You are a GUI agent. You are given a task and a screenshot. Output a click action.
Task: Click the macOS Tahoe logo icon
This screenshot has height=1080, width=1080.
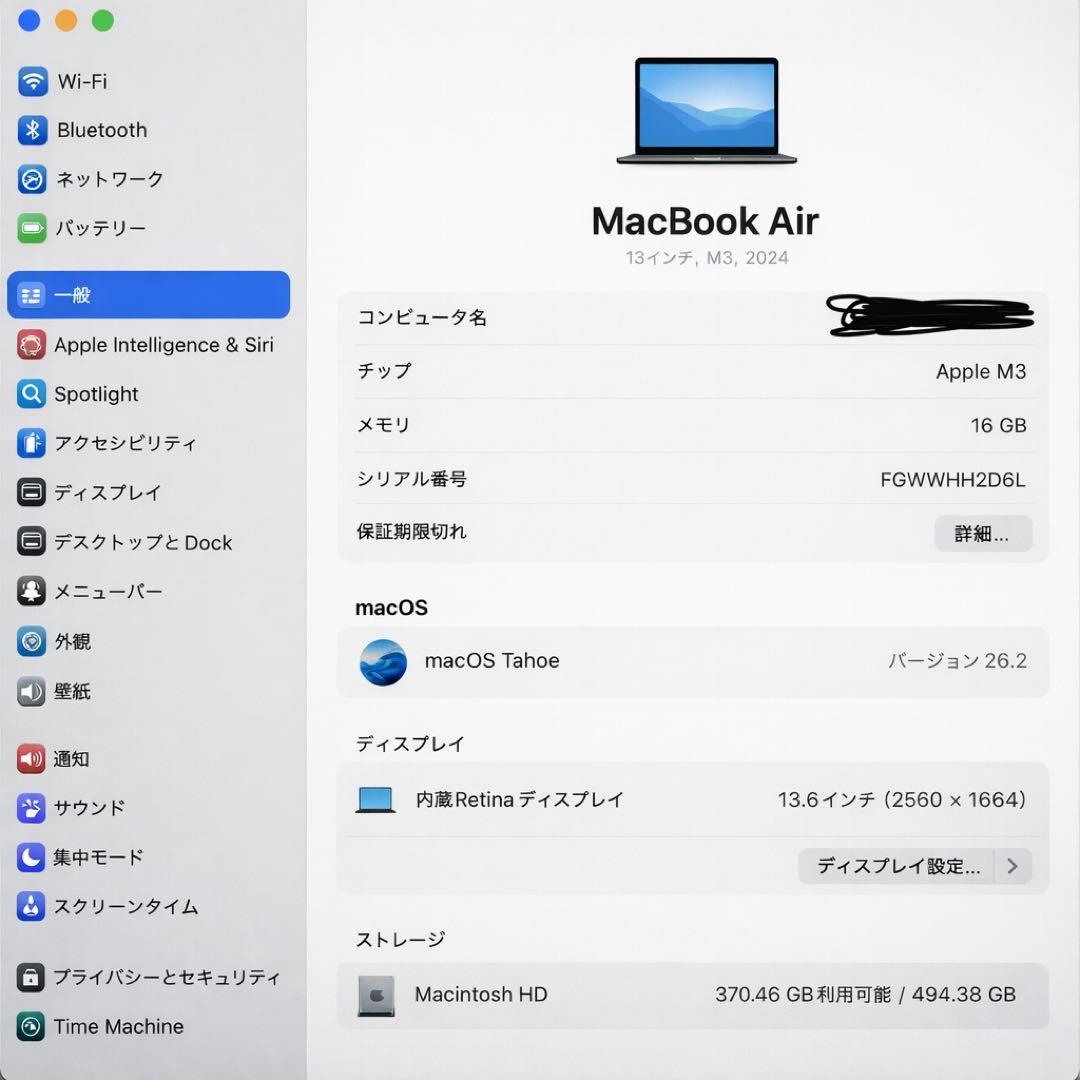pyautogui.click(x=383, y=662)
